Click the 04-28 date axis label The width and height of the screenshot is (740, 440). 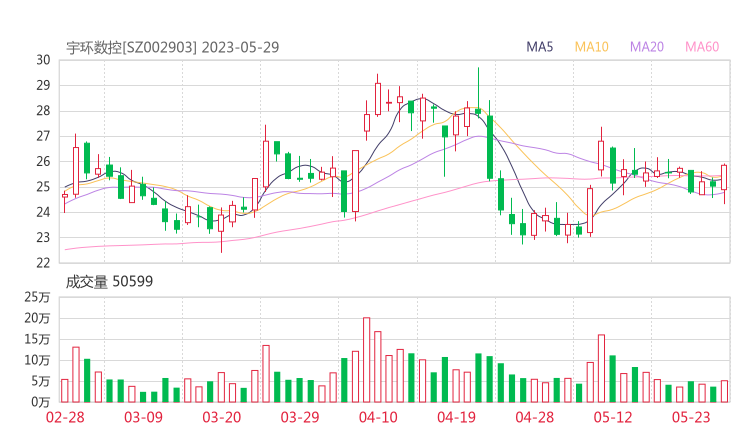click(534, 417)
